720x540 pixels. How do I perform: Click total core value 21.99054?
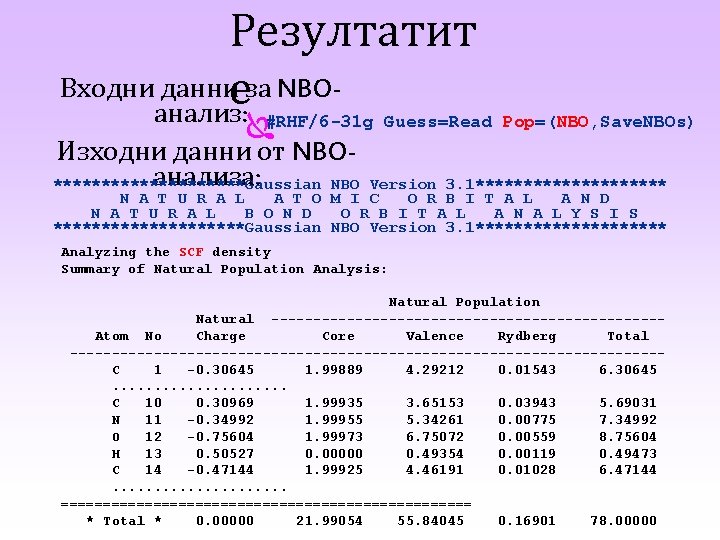[x=329, y=521]
